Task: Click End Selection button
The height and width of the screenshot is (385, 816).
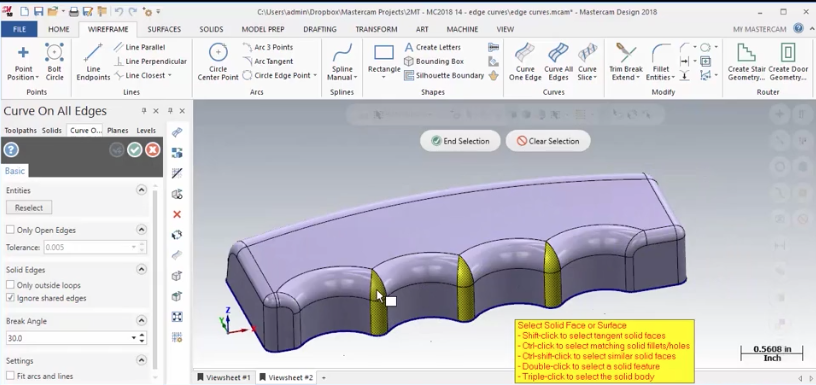Action: [x=460, y=141]
